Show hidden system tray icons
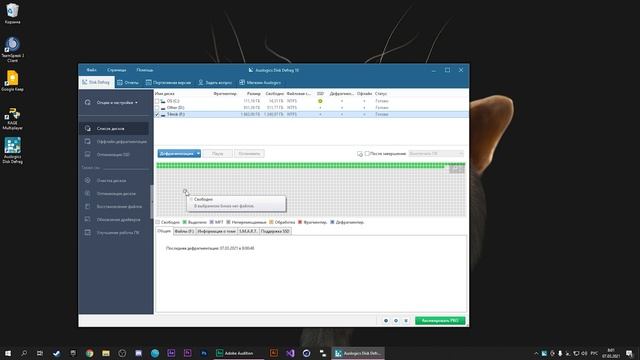The image size is (640, 360). 536,353
